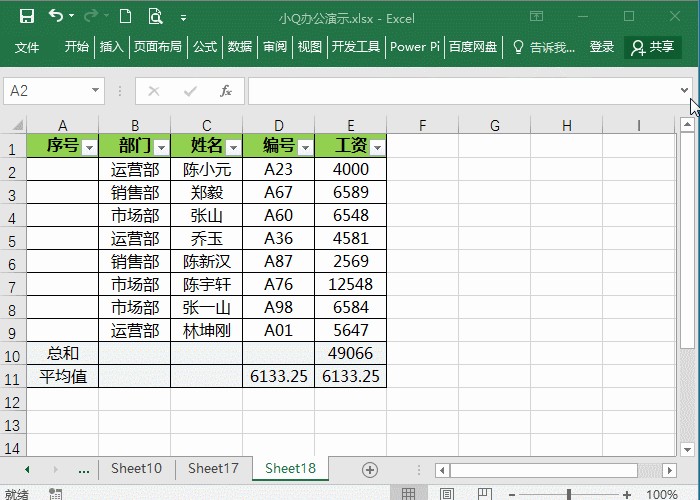
Task: Switch to the Sheet17 tab
Action: [x=213, y=468]
